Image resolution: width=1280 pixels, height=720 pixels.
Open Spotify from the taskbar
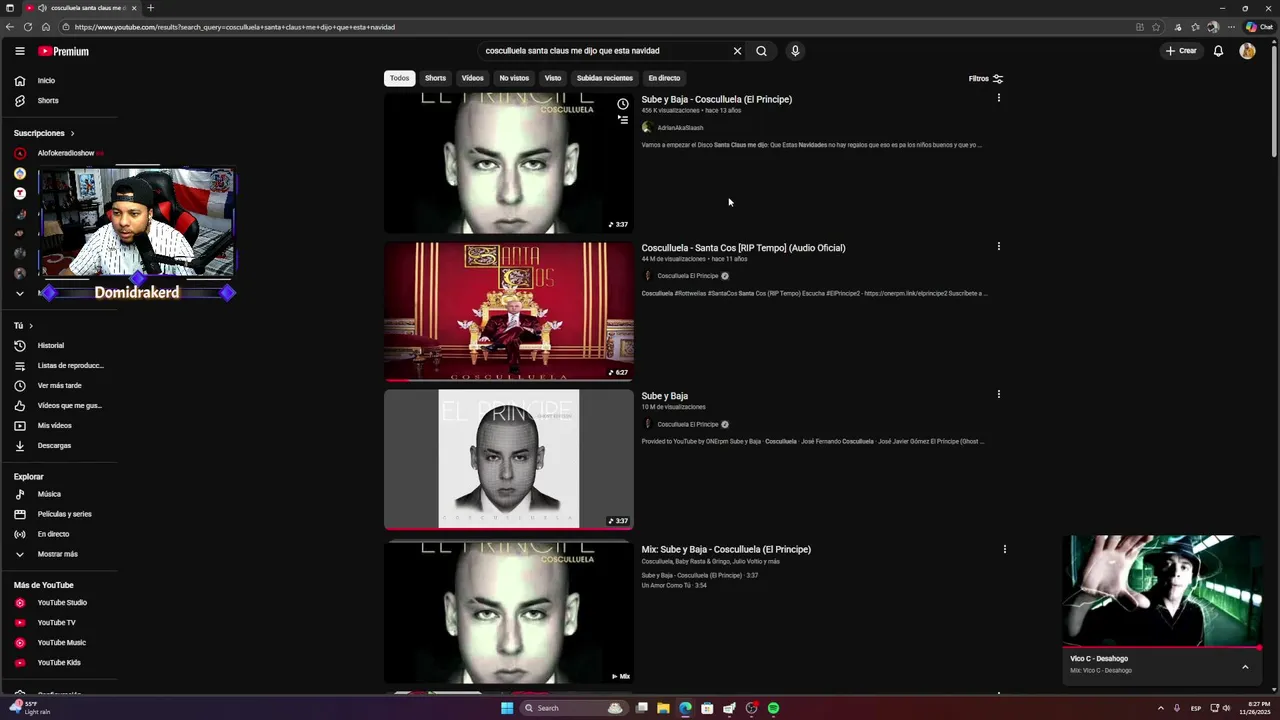tap(773, 708)
